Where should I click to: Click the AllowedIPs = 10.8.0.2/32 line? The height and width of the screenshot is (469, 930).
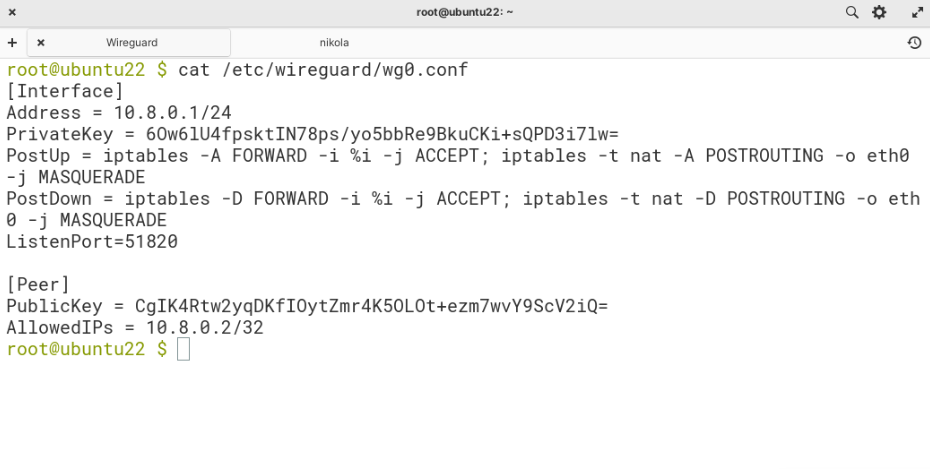[135, 328]
